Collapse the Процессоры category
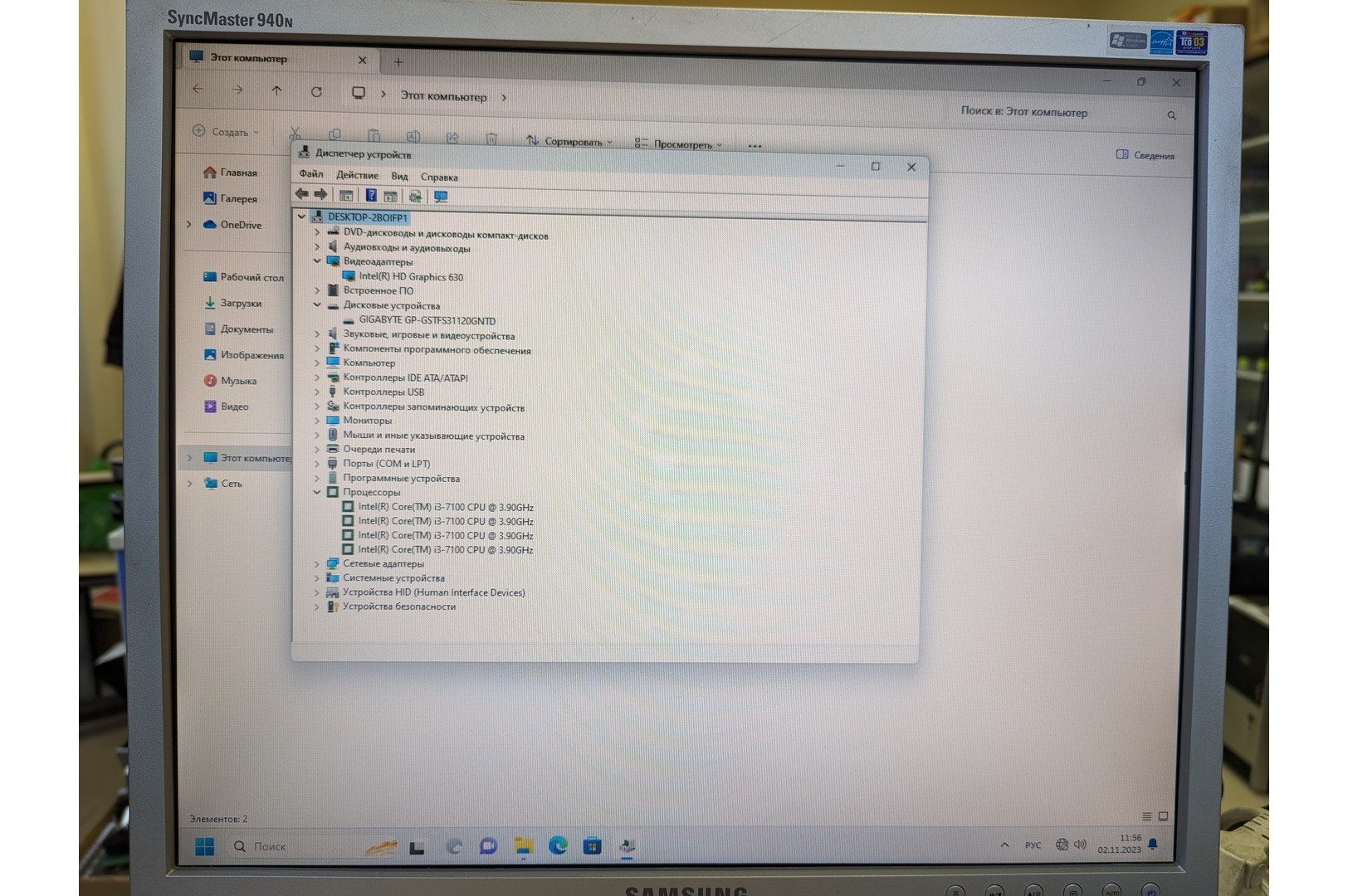This screenshot has width=1348, height=896. point(317,492)
